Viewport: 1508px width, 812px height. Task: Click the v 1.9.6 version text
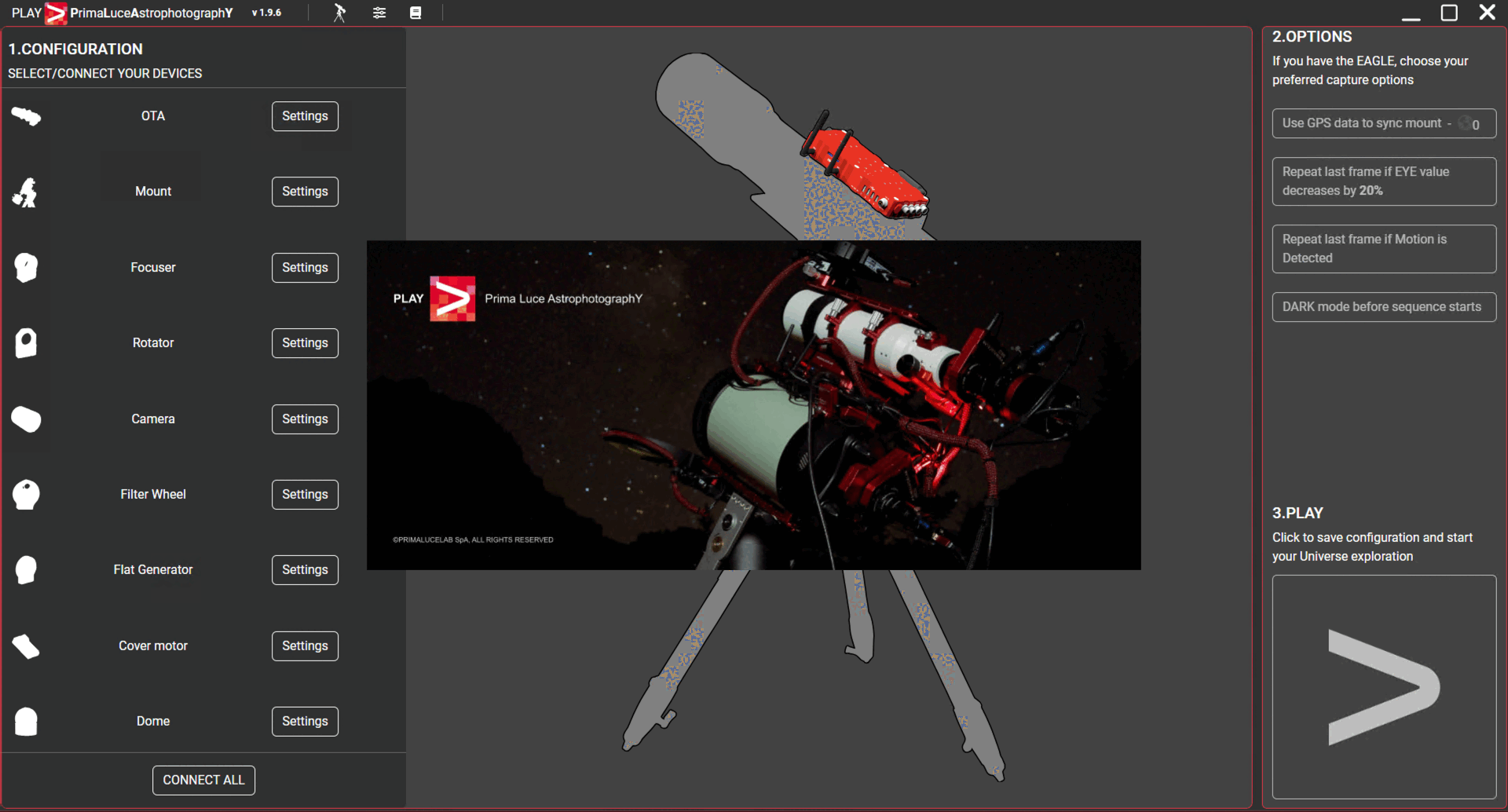[x=266, y=13]
